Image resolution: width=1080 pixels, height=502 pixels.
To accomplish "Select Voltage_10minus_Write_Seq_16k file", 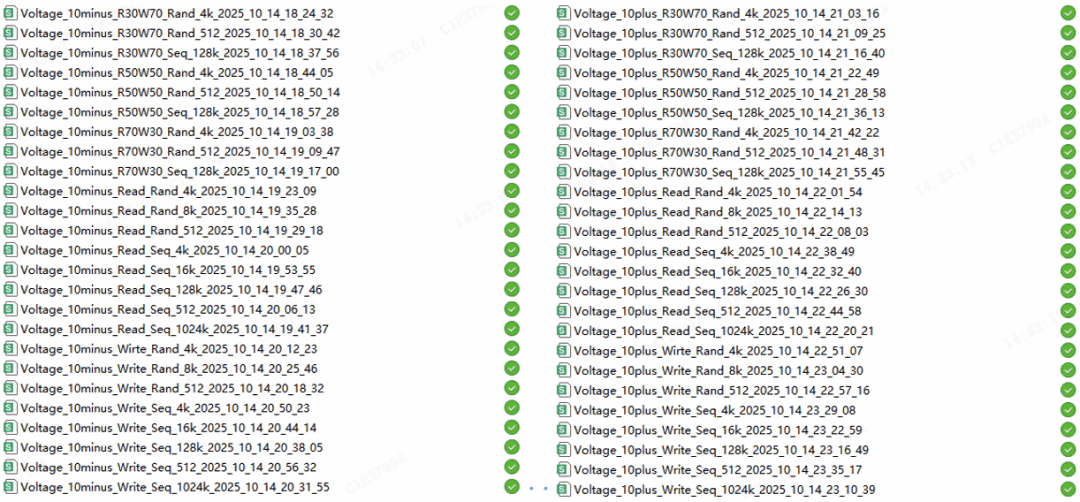I will pyautogui.click(x=169, y=428).
